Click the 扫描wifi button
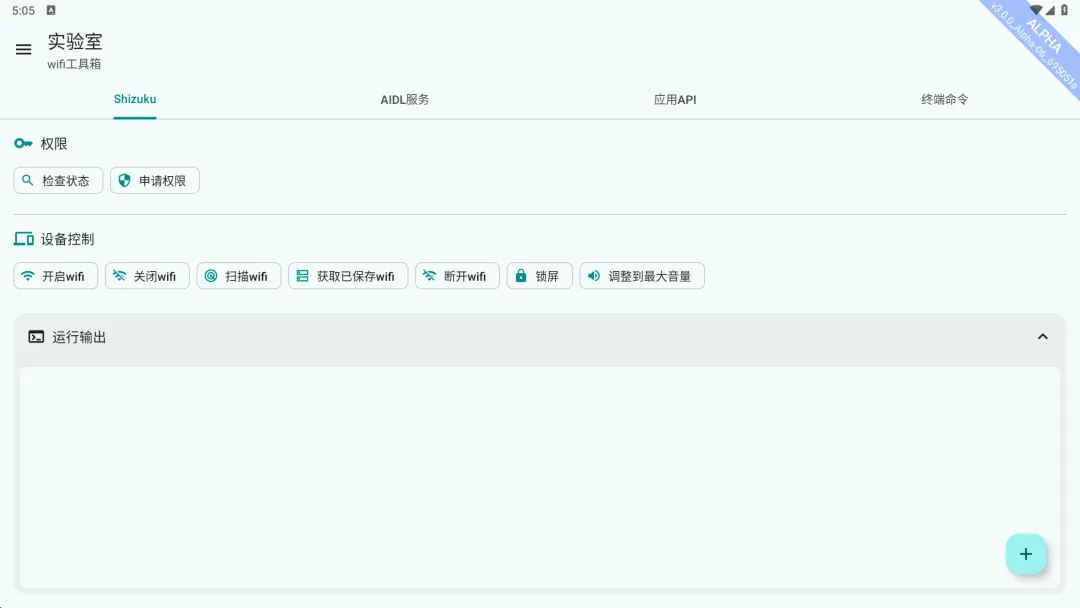Image resolution: width=1080 pixels, height=608 pixels. [x=239, y=276]
